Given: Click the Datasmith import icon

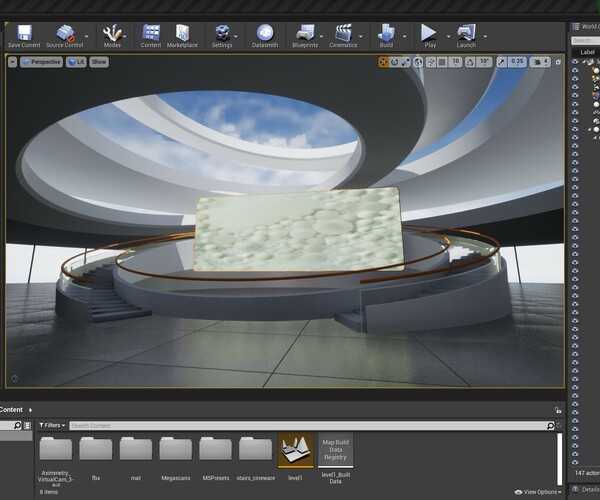Looking at the screenshot, I should click(265, 34).
